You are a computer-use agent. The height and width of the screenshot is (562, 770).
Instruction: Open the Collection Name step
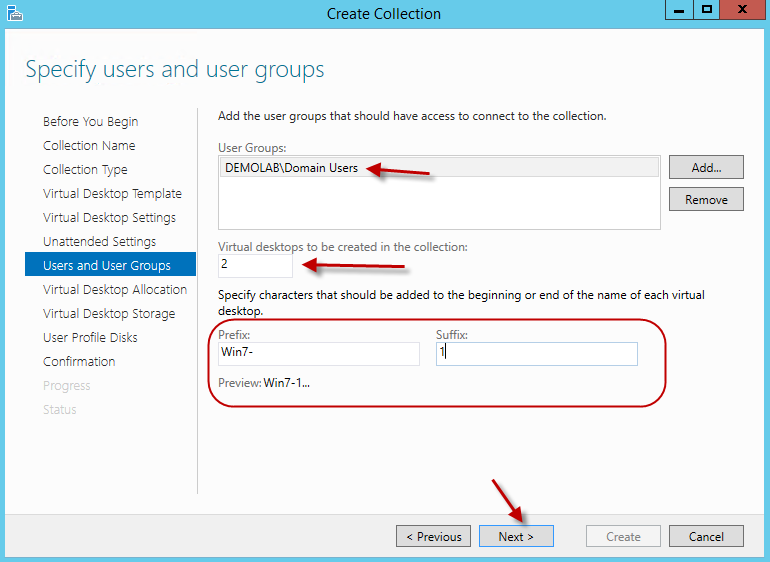point(89,145)
